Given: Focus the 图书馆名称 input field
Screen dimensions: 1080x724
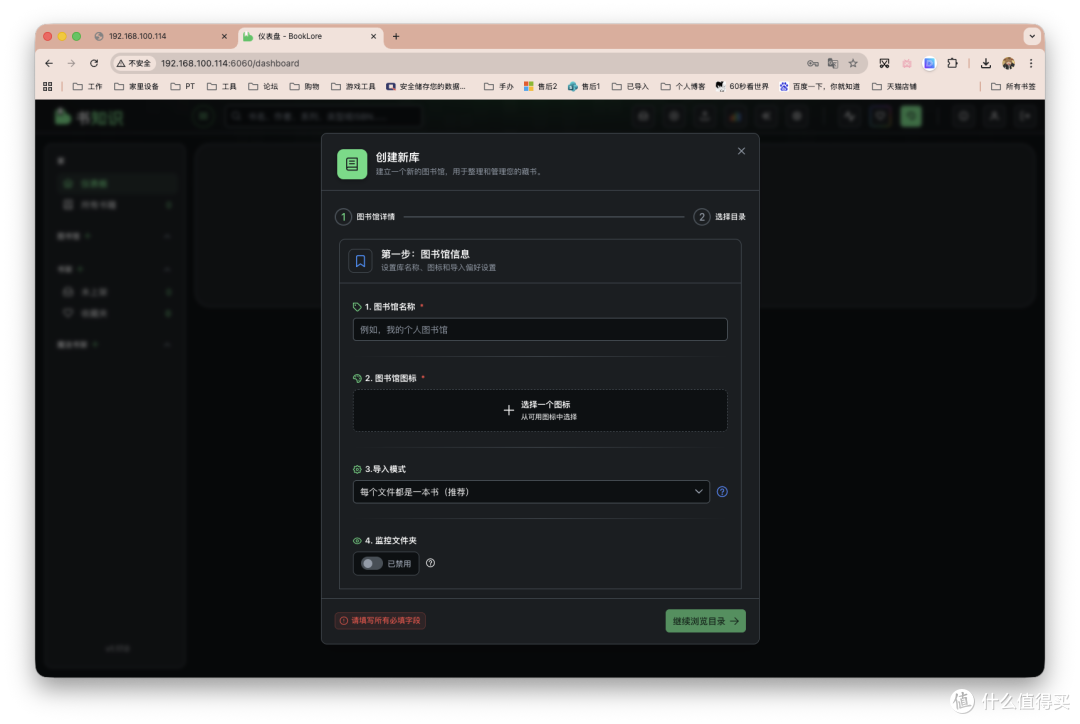Looking at the screenshot, I should 540,329.
